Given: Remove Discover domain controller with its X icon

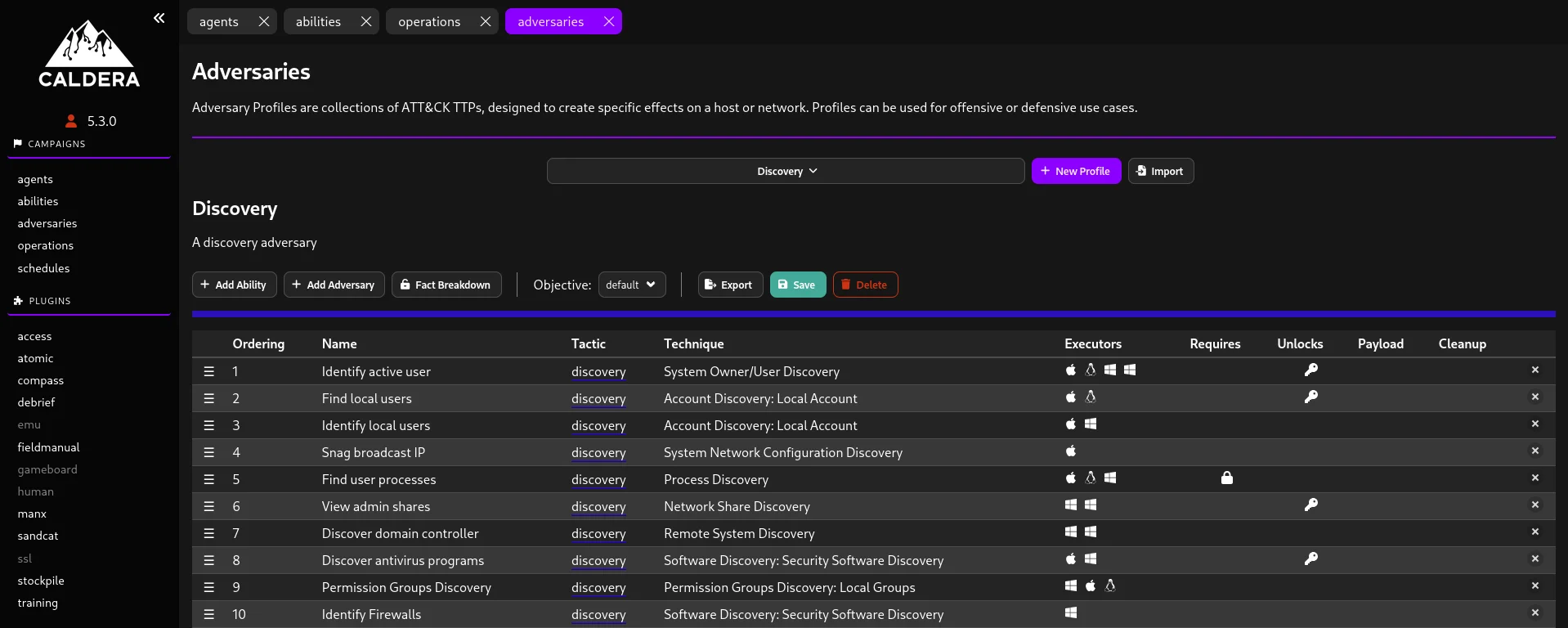Looking at the screenshot, I should point(1534,532).
